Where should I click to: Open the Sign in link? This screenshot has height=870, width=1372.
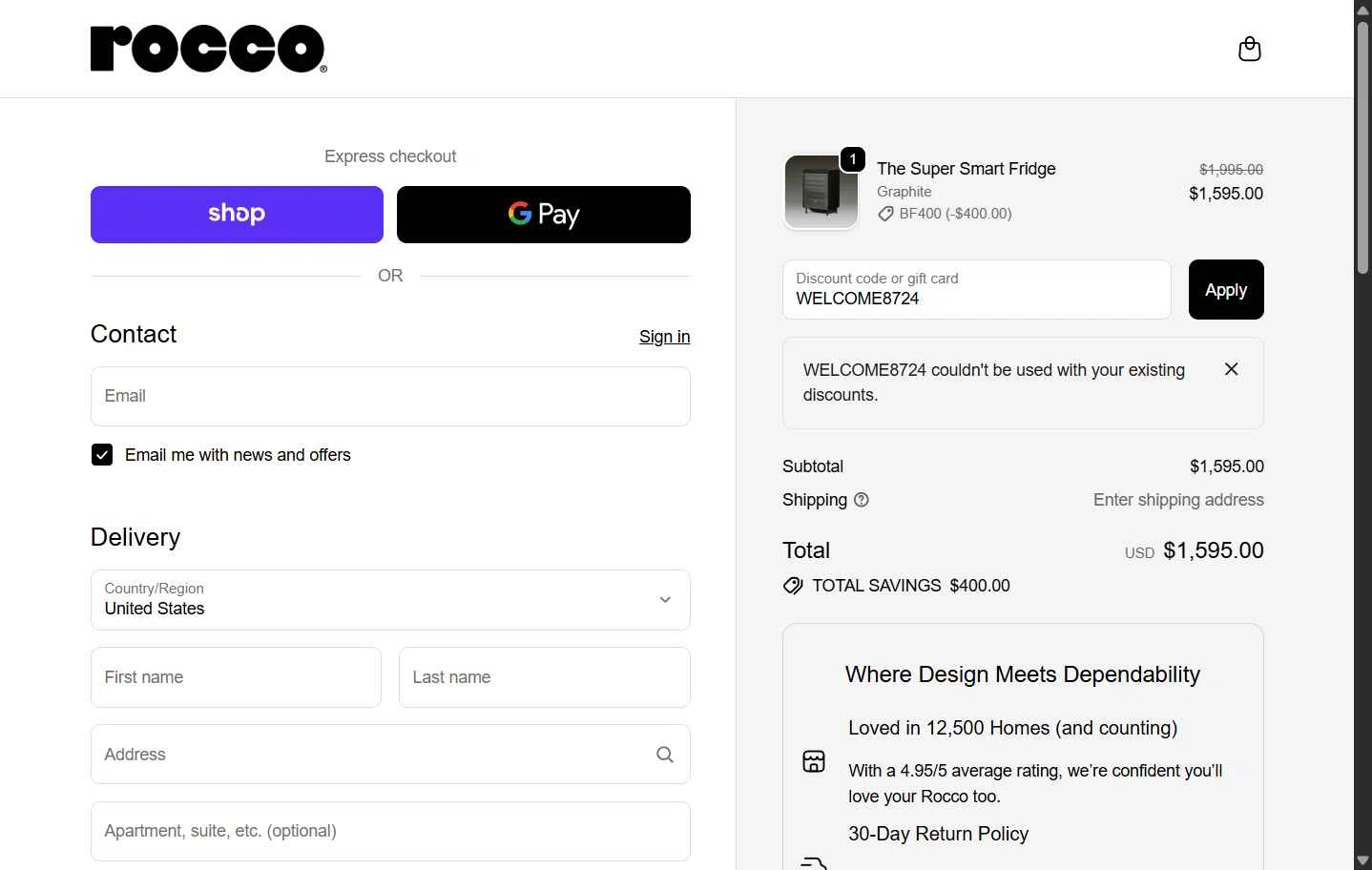[x=664, y=337]
